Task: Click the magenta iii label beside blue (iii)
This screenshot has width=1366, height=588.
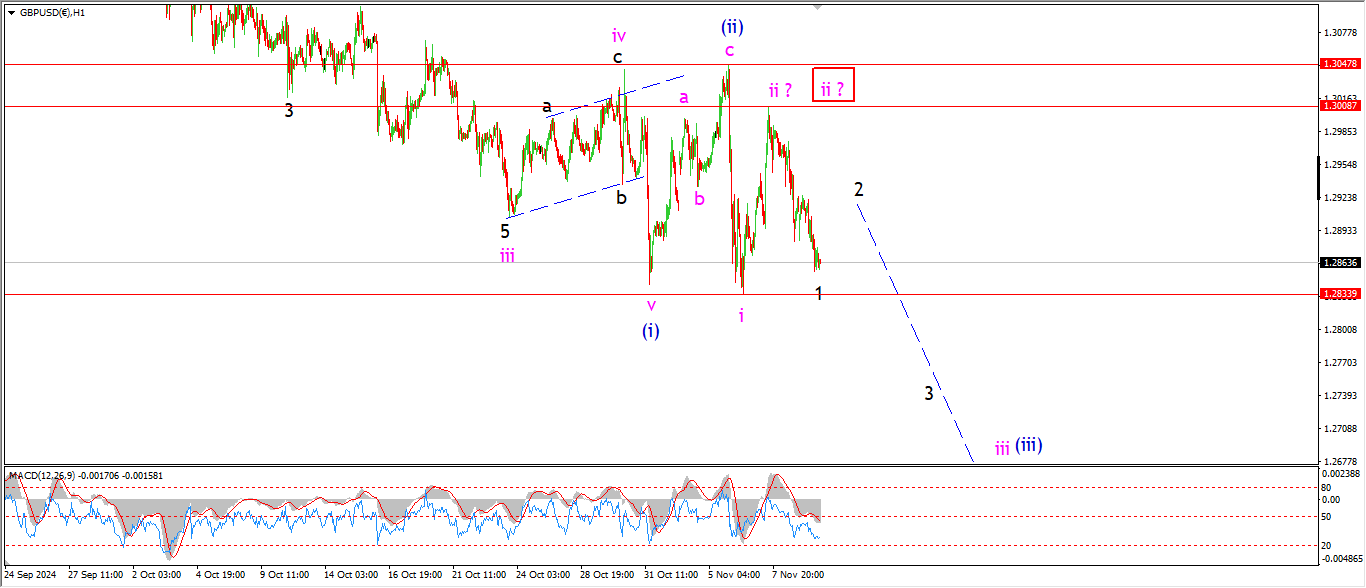Action: point(1002,448)
